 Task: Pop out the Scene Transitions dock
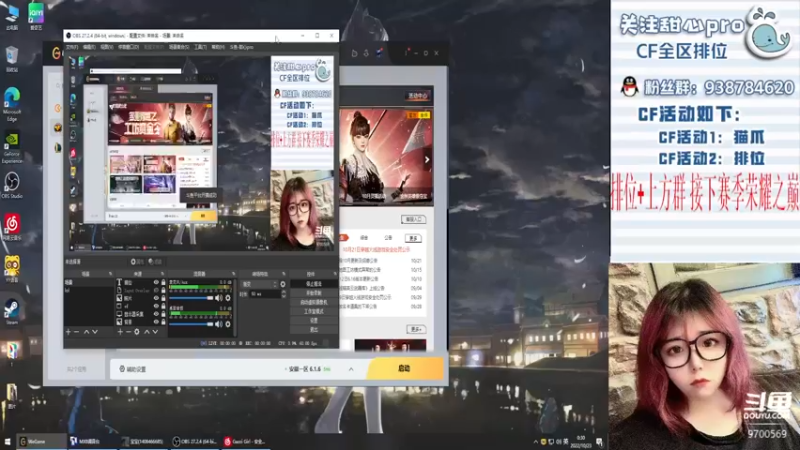(x=284, y=274)
